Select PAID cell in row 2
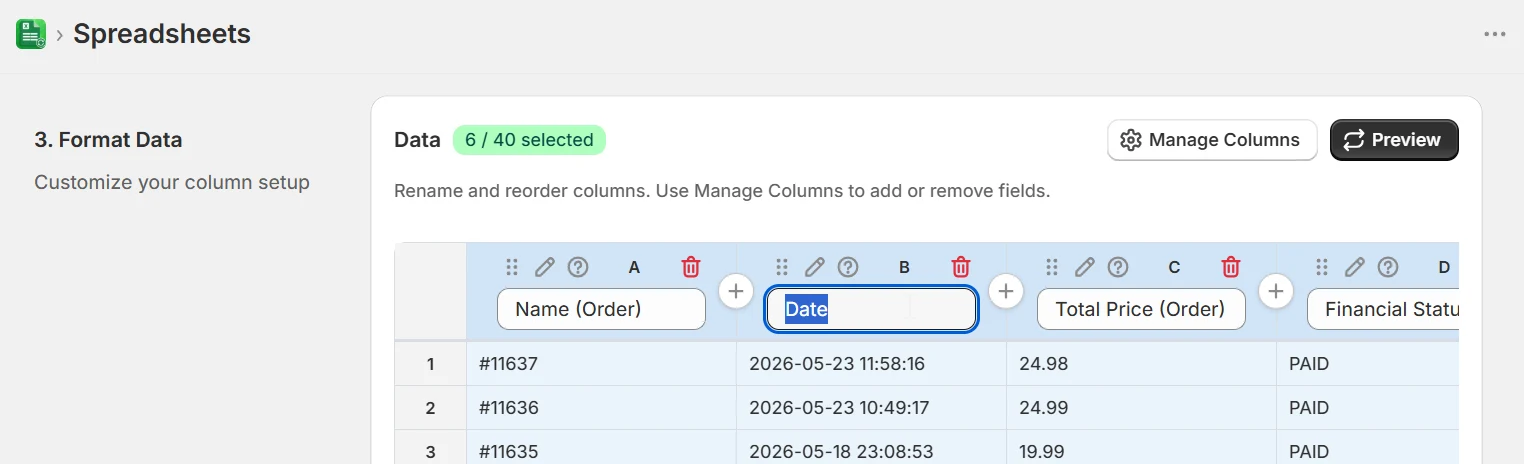Screen dimensions: 1524x464 [1368, 408]
